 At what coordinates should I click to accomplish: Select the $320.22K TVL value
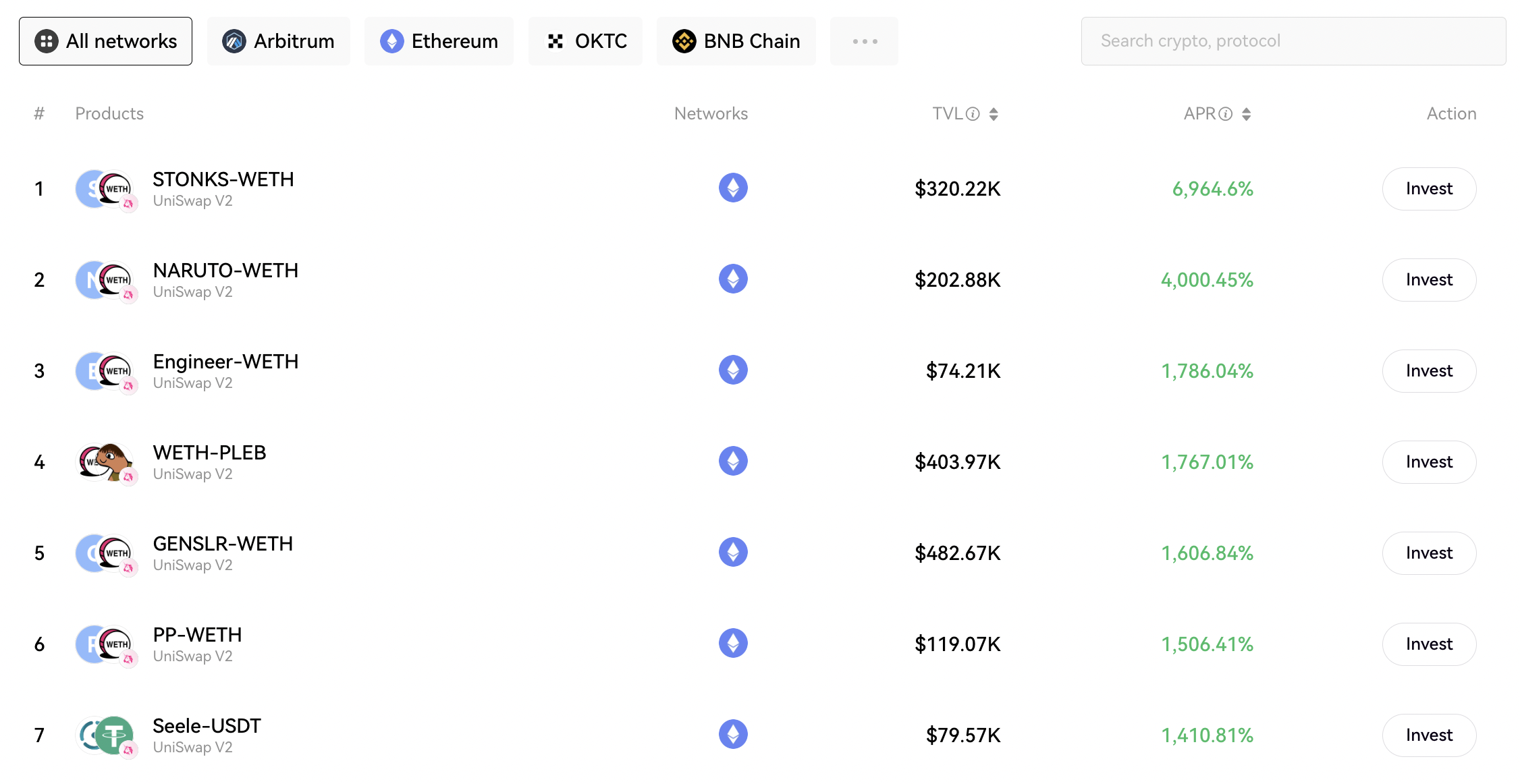click(957, 189)
